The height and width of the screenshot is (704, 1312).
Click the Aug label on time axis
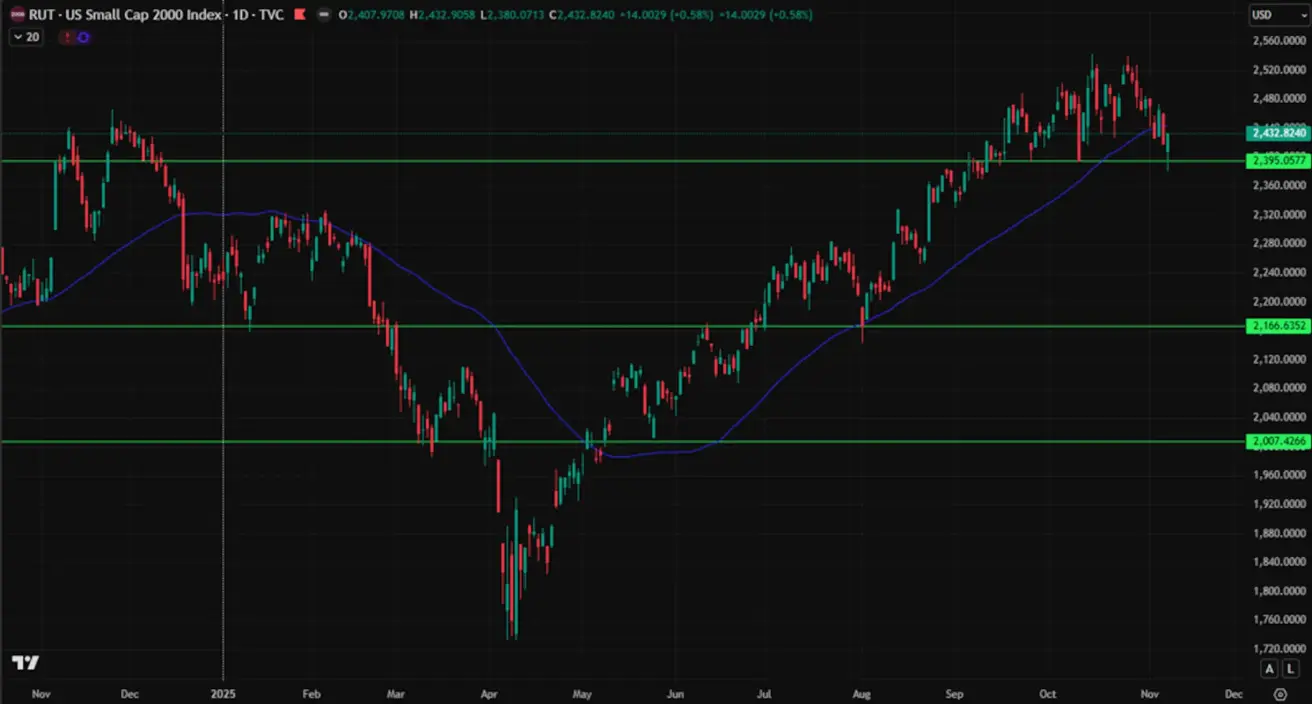861,693
